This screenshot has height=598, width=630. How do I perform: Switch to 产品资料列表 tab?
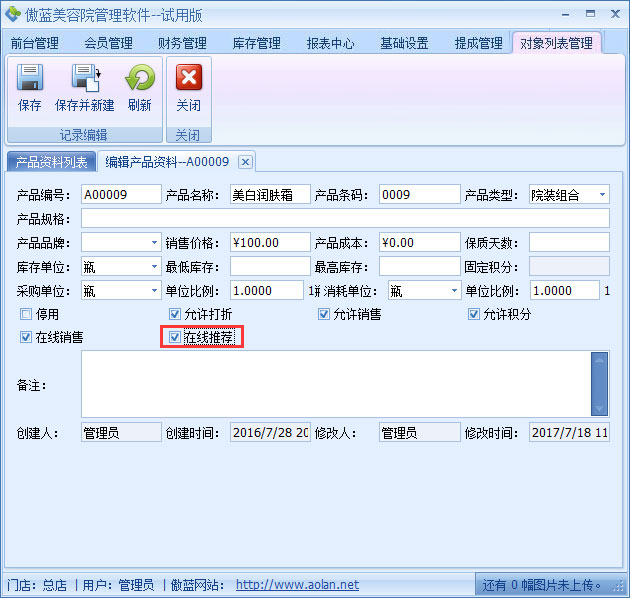tap(51, 162)
